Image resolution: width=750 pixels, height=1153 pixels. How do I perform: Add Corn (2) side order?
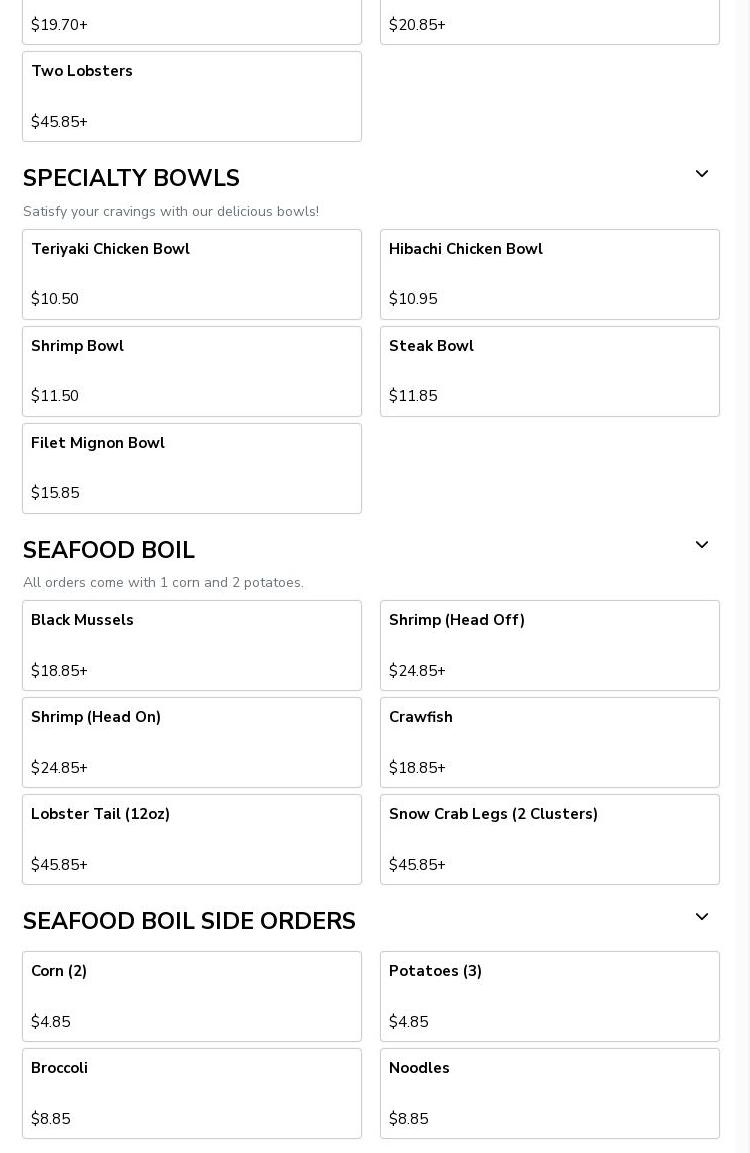pos(192,996)
